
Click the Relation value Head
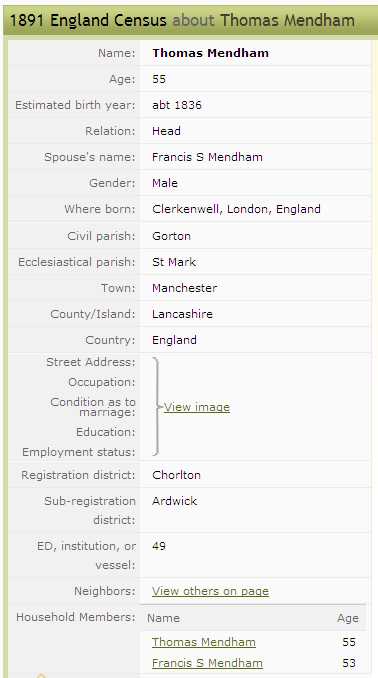[166, 131]
